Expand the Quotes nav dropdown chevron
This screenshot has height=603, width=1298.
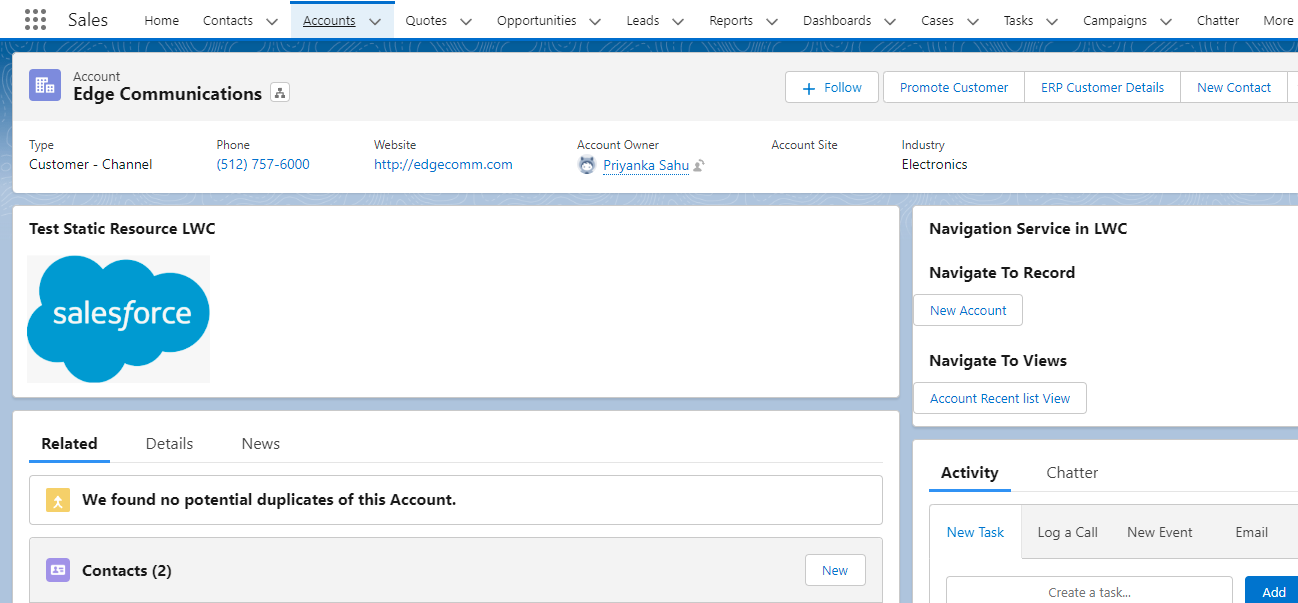(x=465, y=21)
